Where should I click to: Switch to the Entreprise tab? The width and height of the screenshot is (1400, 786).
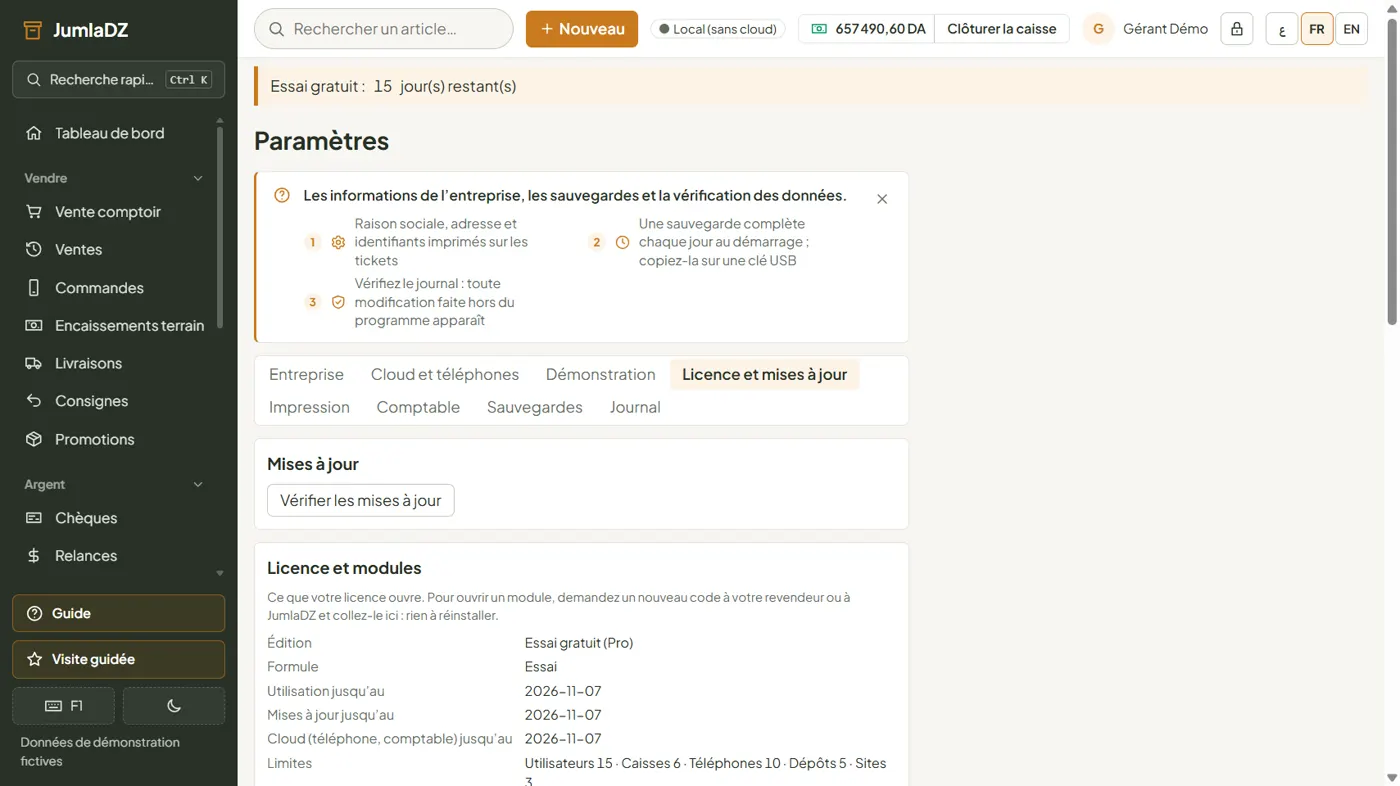pyautogui.click(x=306, y=375)
